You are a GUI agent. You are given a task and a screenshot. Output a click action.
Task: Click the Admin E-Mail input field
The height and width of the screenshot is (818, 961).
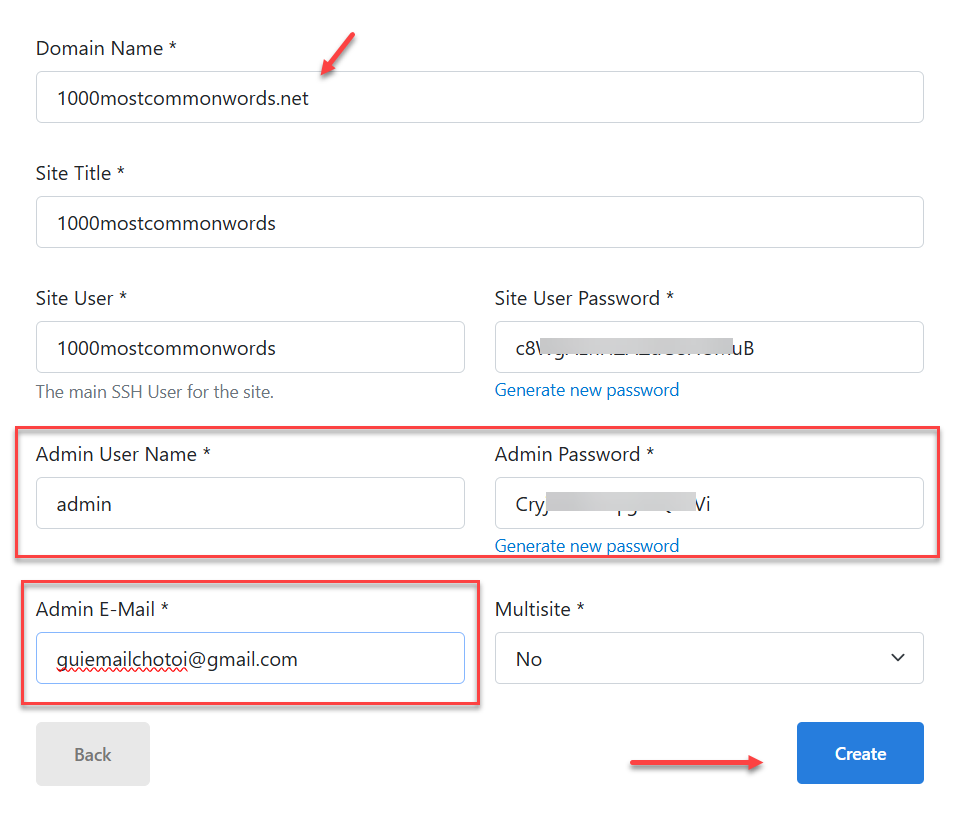250,658
